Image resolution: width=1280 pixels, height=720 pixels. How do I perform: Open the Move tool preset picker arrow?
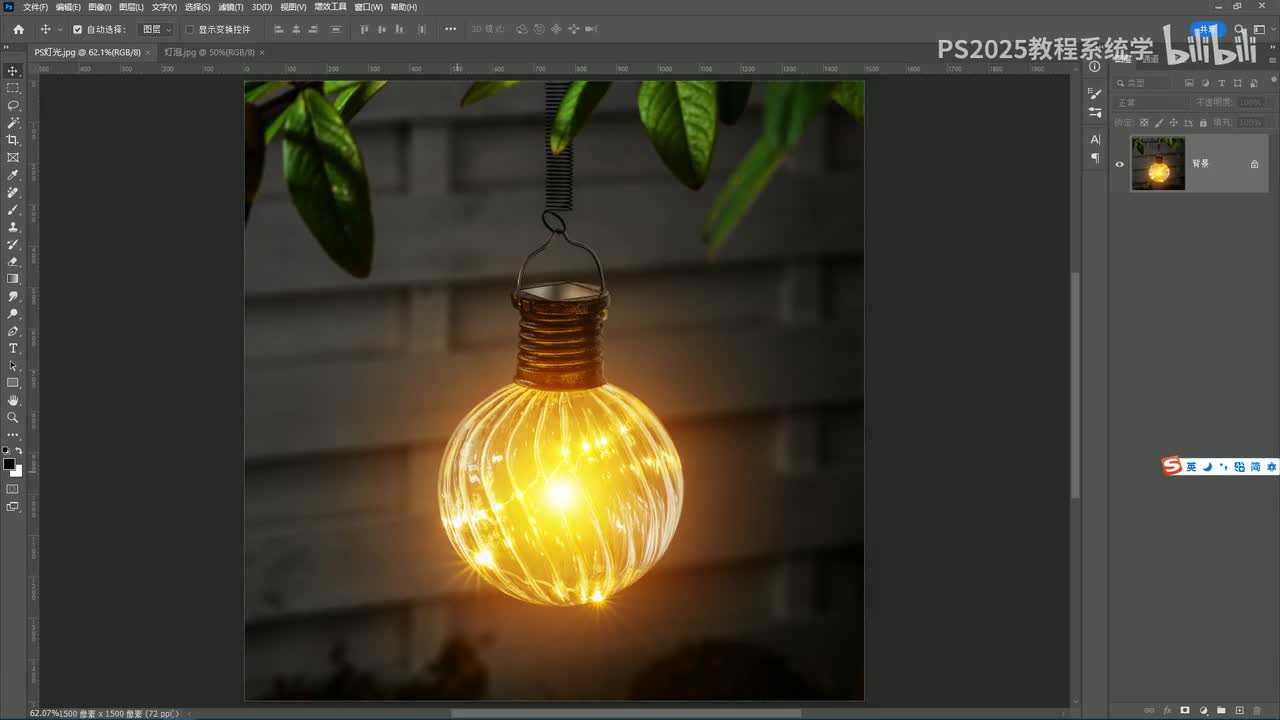(x=60, y=30)
